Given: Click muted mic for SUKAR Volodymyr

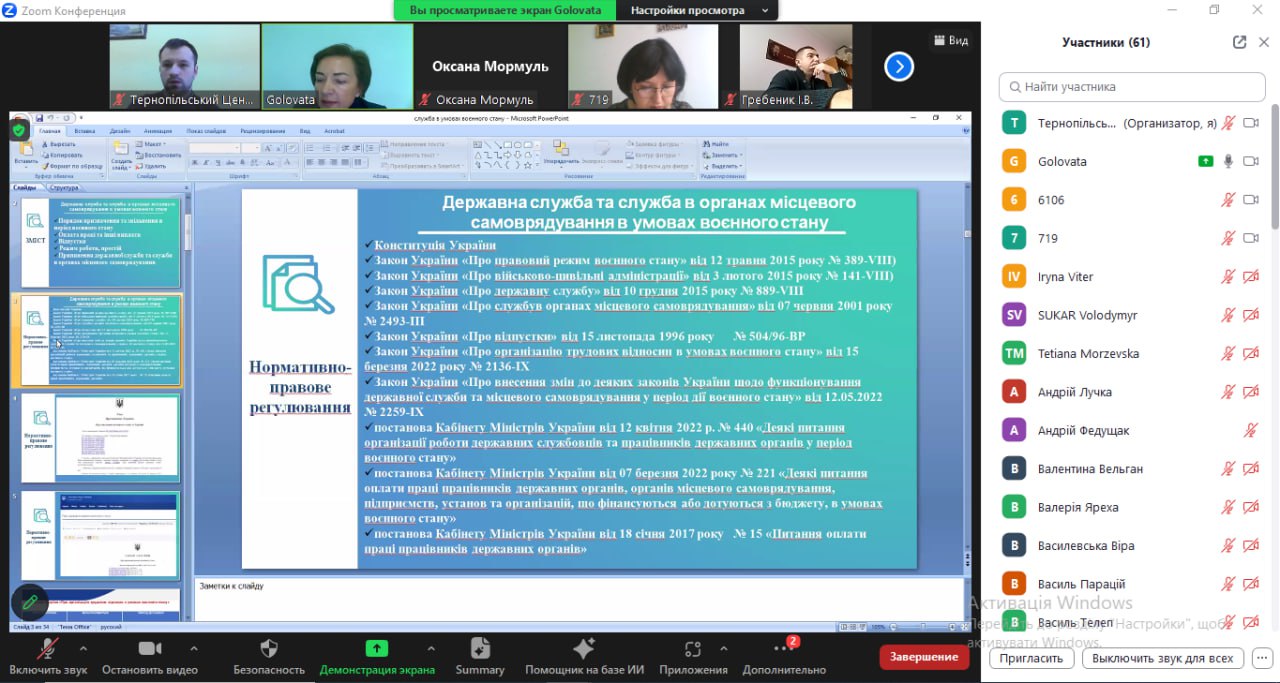Looking at the screenshot, I should [1228, 315].
